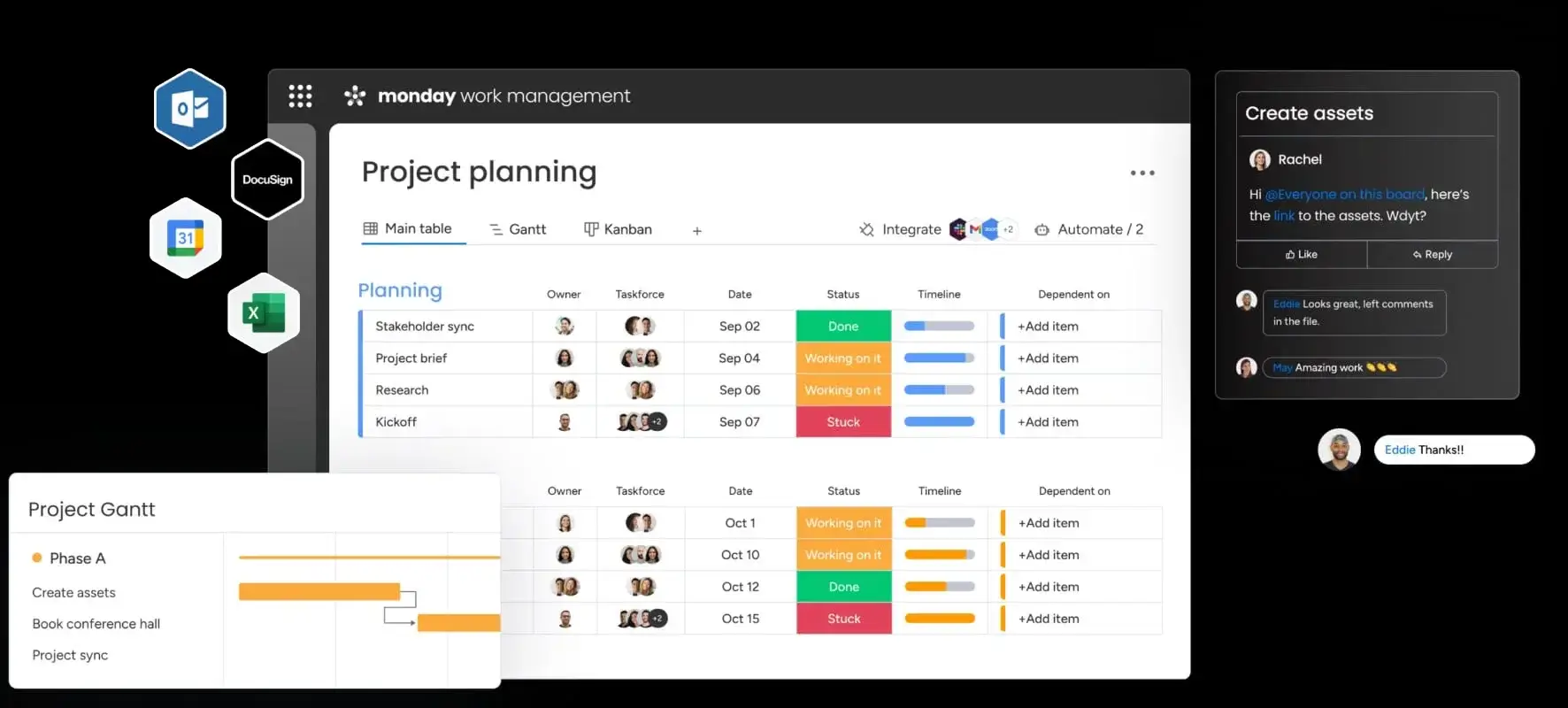The image size is (1568, 708).
Task: Open Automate / 2 automations
Action: (1089, 229)
